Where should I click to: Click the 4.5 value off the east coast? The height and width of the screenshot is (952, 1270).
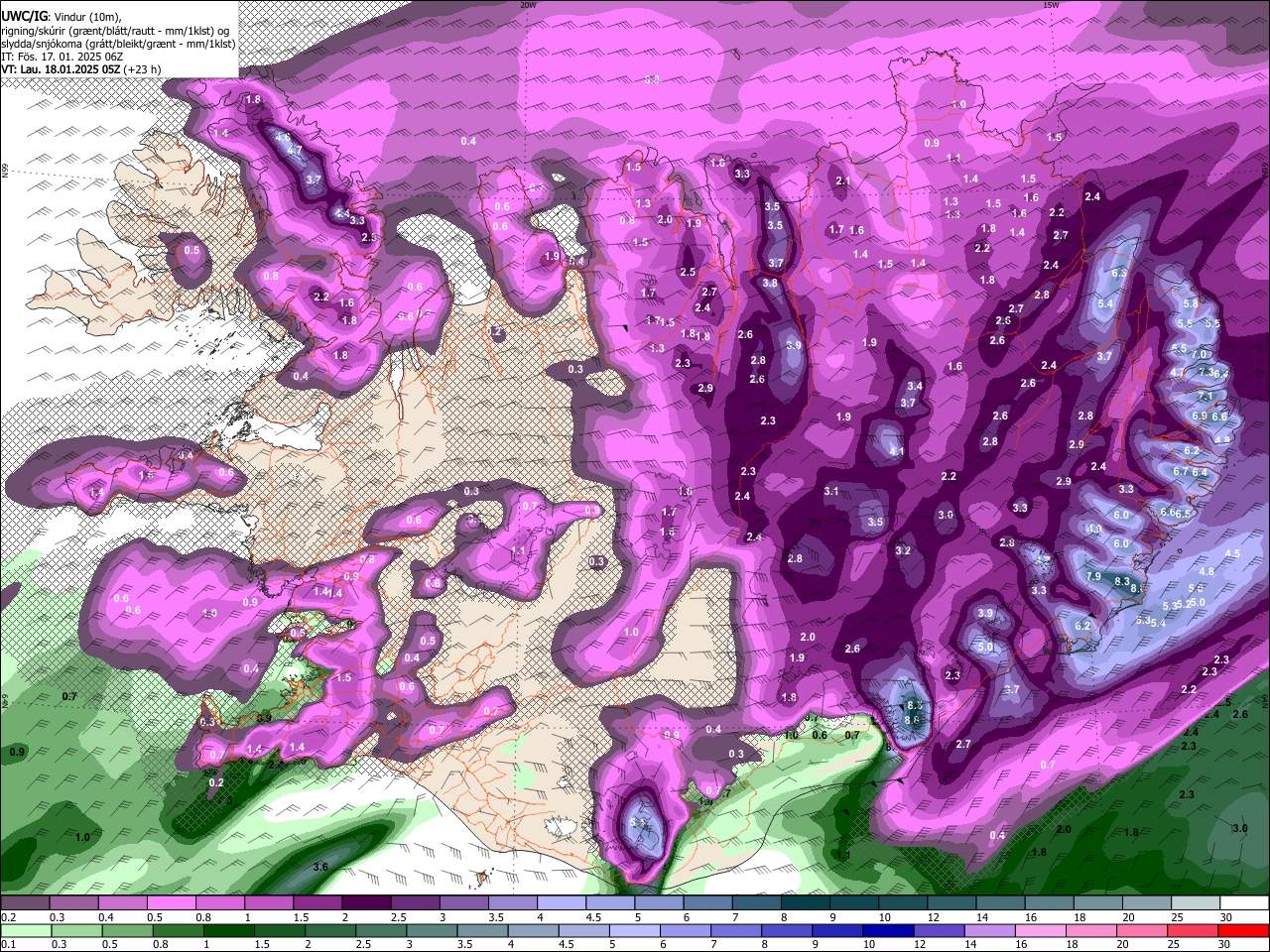coord(1233,553)
